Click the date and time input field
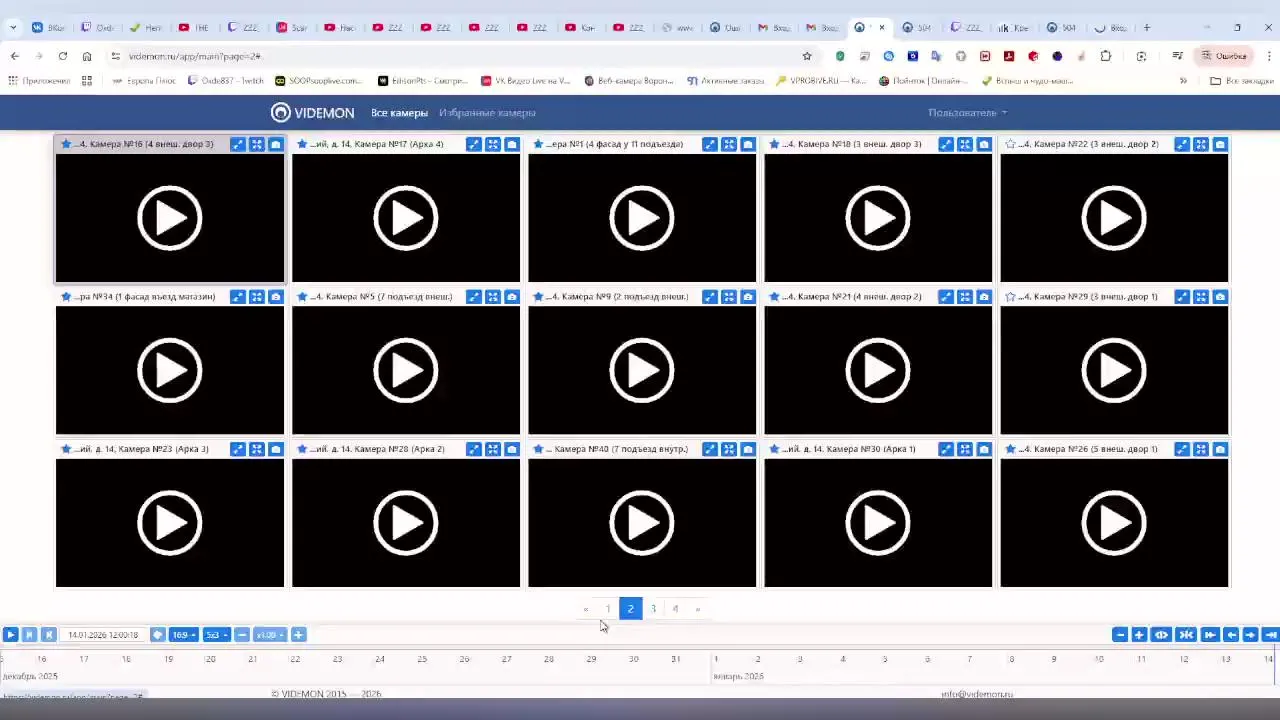Screen dimensions: 1280x720 [x=103, y=635]
